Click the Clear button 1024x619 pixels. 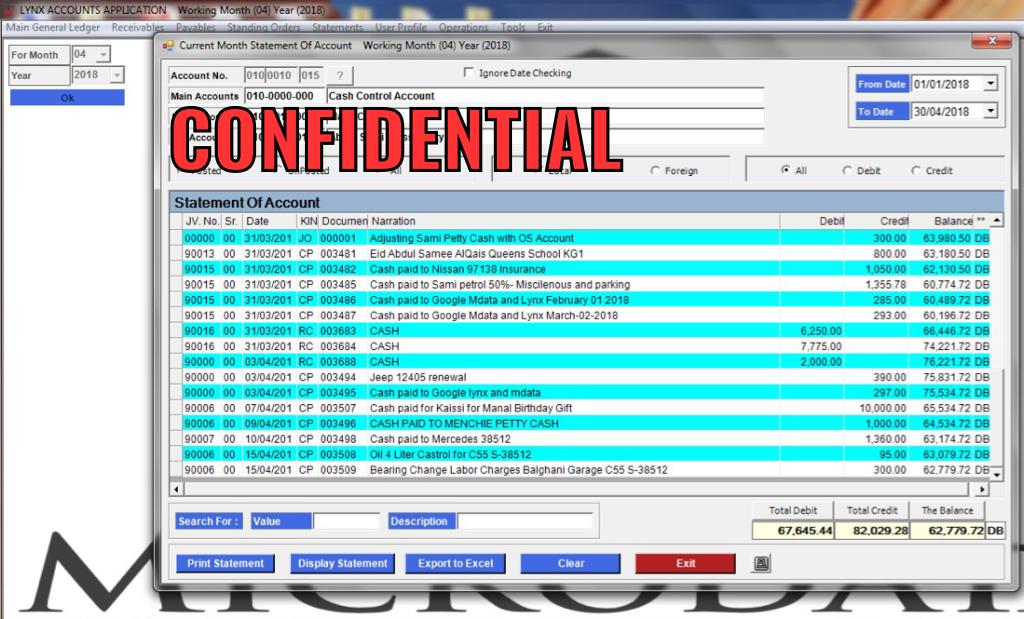(x=570, y=563)
